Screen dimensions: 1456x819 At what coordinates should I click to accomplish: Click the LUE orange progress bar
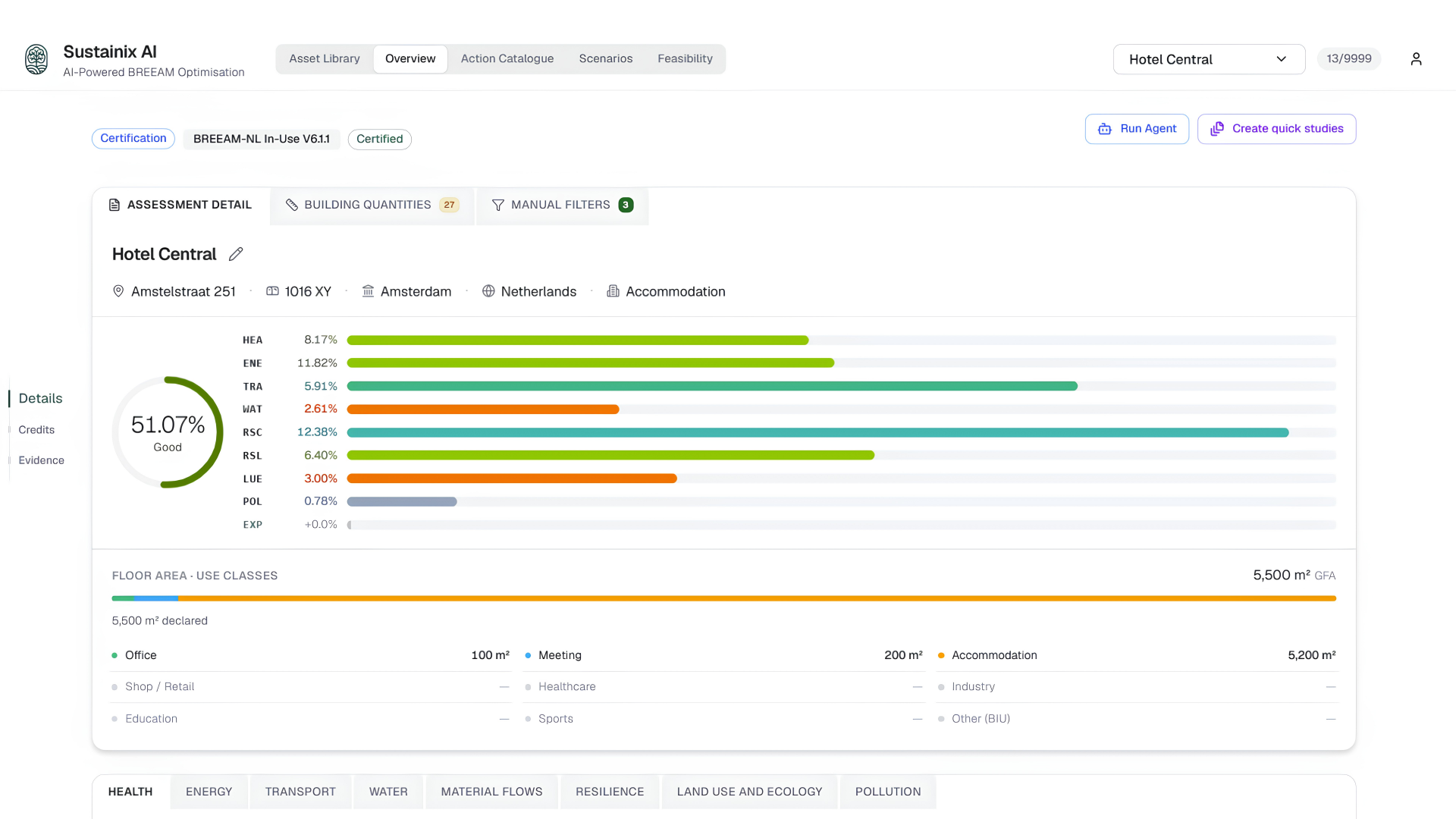click(x=512, y=479)
